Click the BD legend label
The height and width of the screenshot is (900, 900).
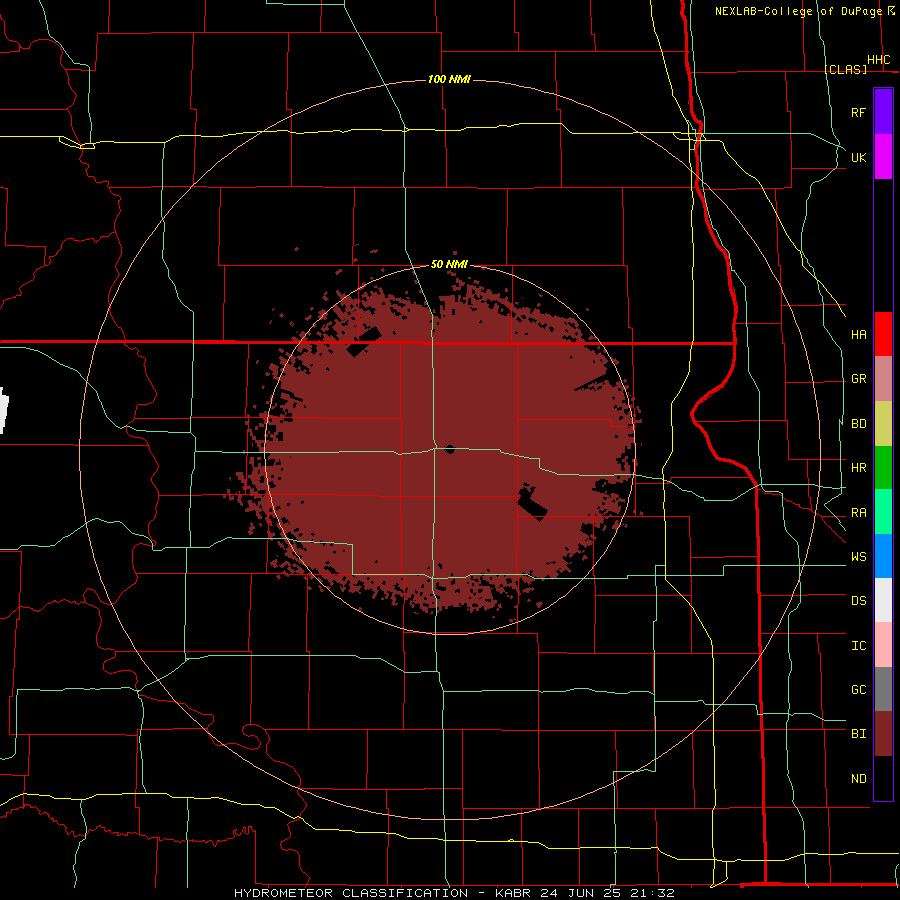tap(858, 424)
